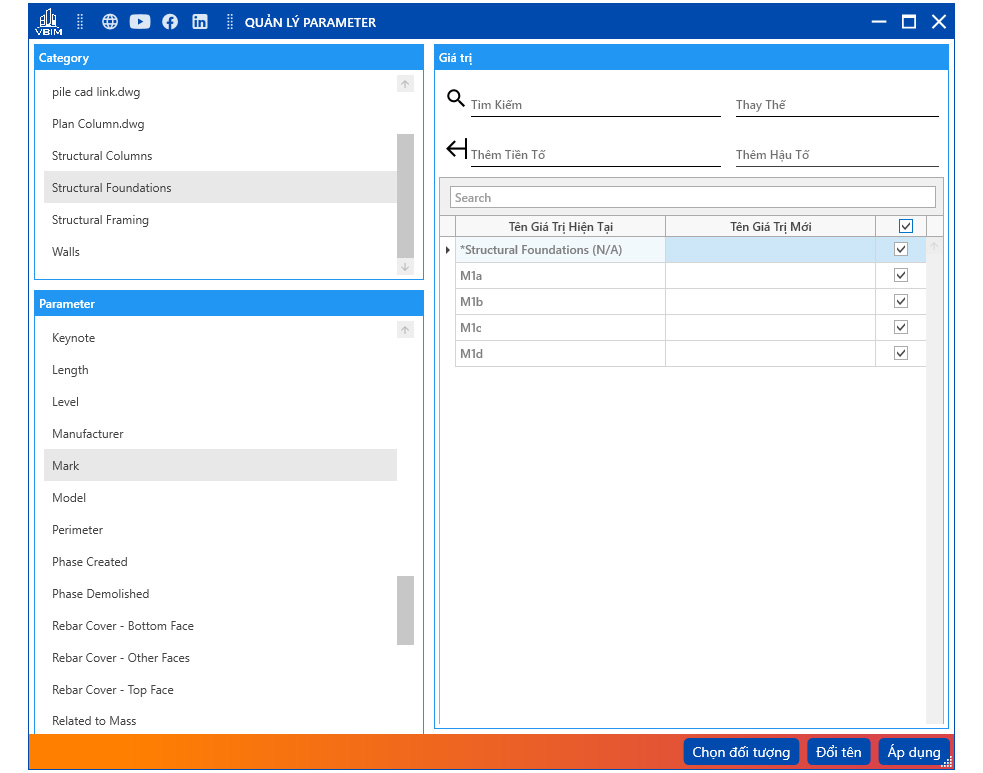The width and height of the screenshot is (983, 773).
Task: Toggle the select-all header checkbox
Action: [x=906, y=226]
